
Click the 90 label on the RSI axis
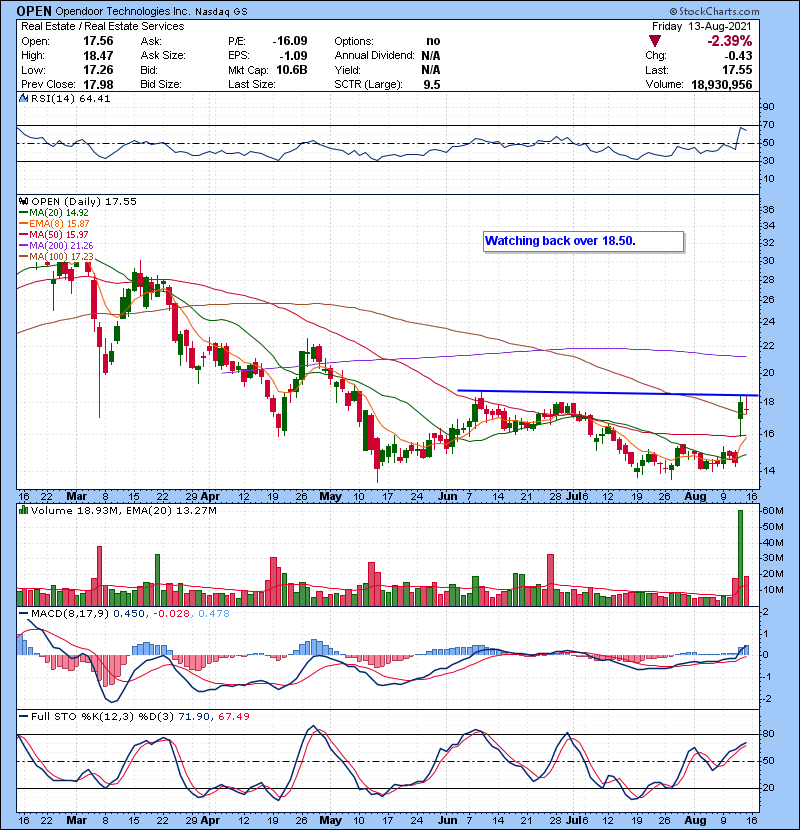(x=768, y=107)
